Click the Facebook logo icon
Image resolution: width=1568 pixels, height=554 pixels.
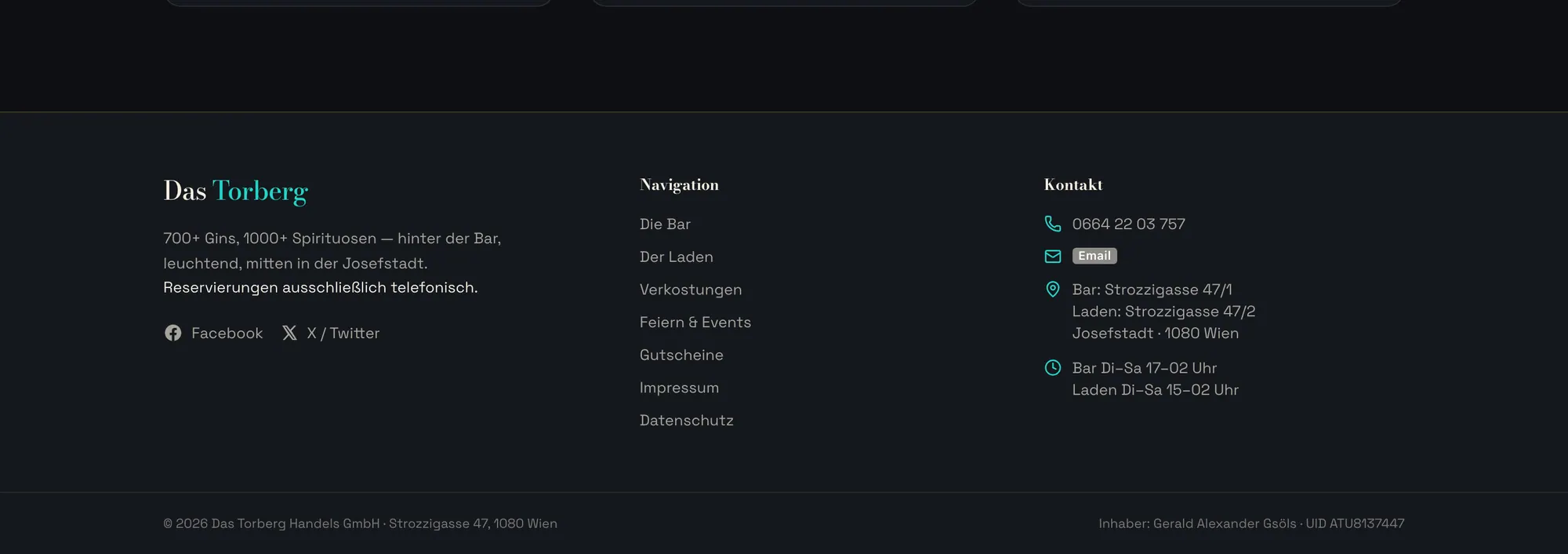coord(172,333)
